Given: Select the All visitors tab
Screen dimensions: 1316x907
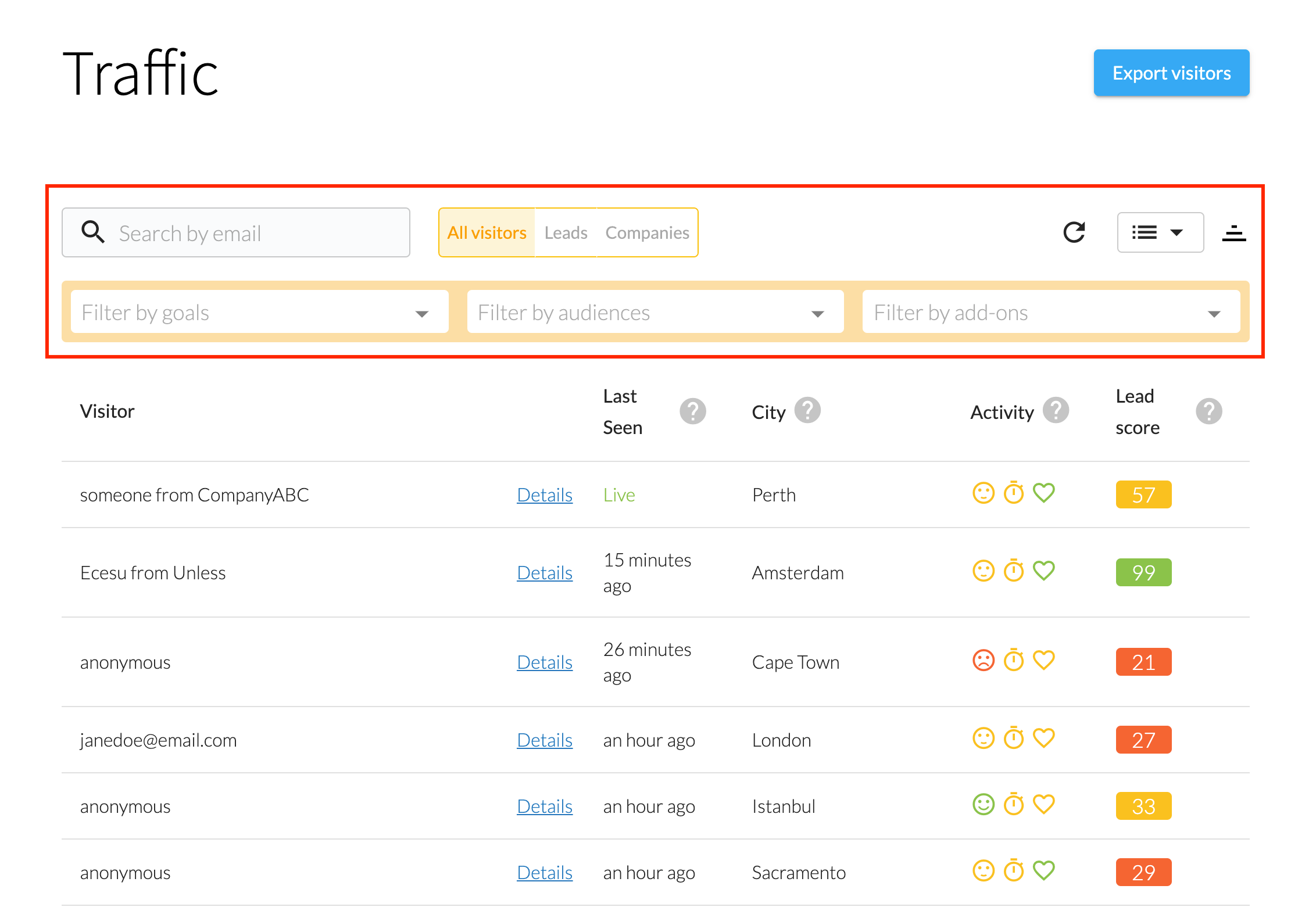Looking at the screenshot, I should click(487, 233).
